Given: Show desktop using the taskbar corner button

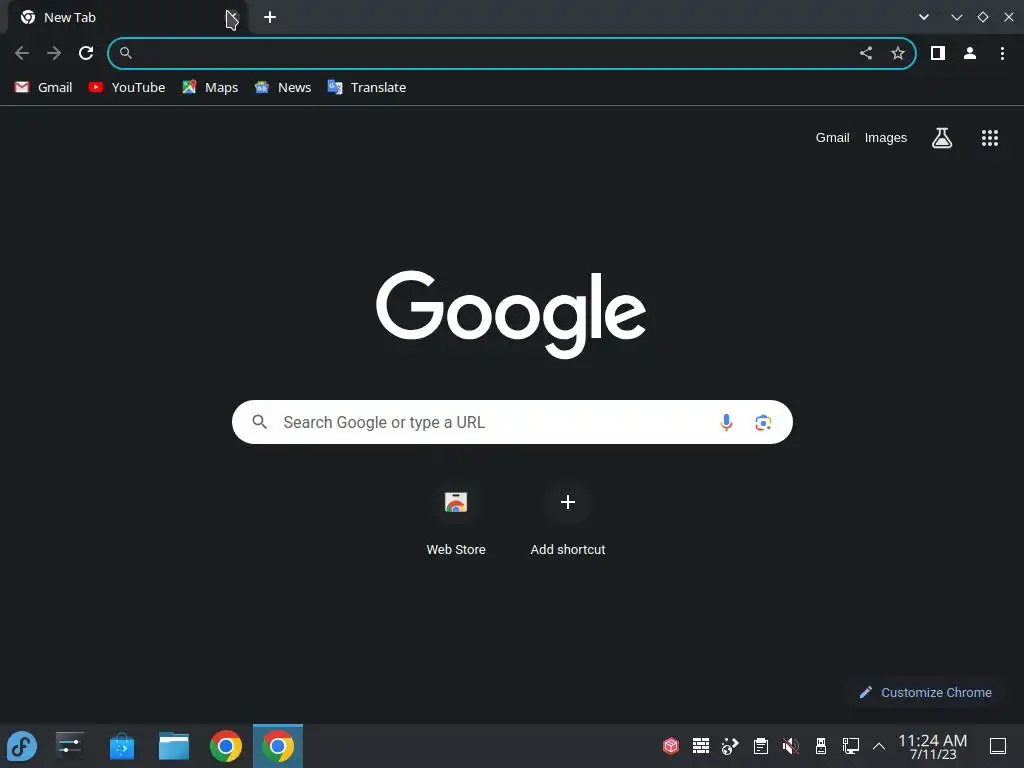Looking at the screenshot, I should coord(998,746).
